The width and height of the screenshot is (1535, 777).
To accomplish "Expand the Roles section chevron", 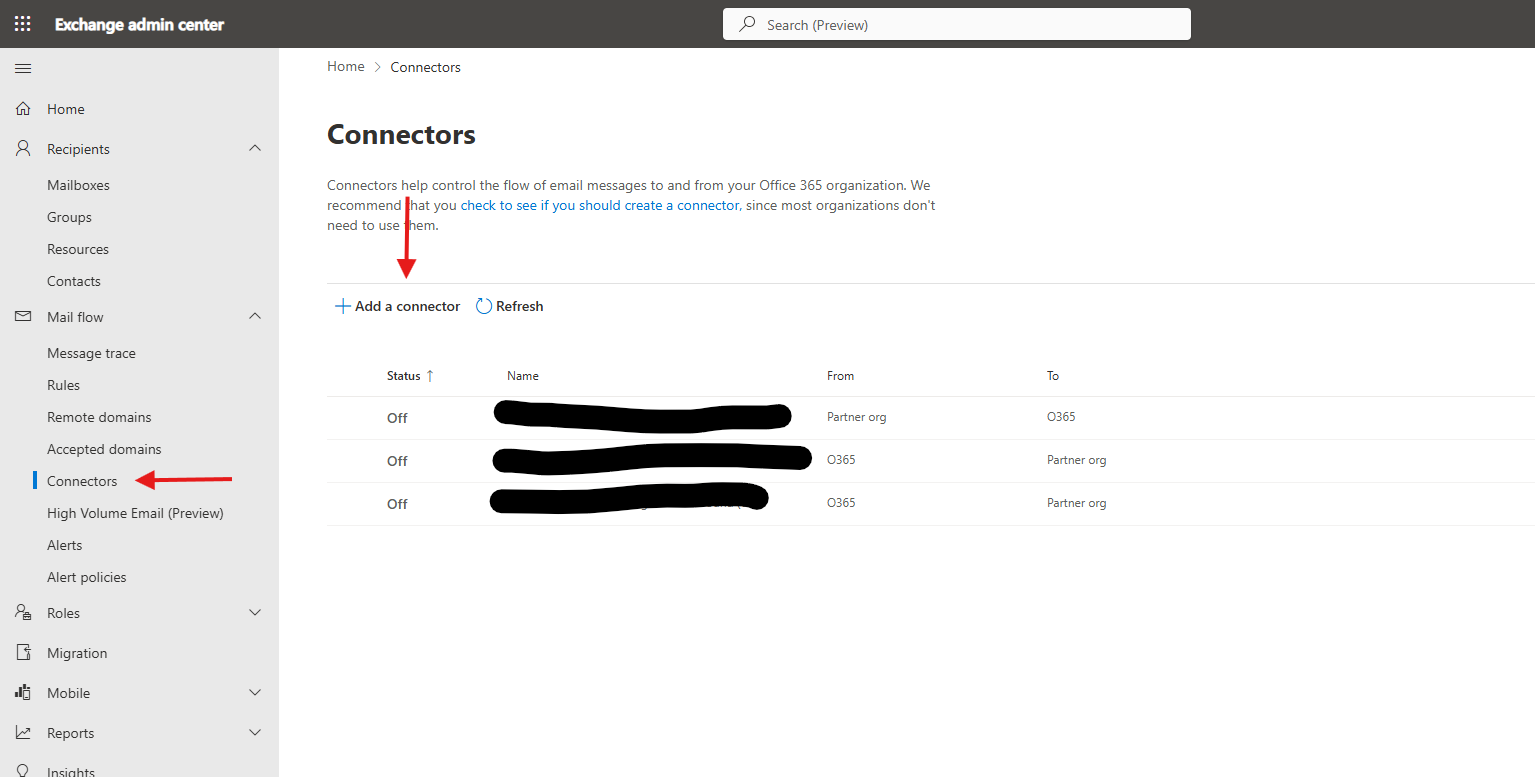I will [255, 613].
